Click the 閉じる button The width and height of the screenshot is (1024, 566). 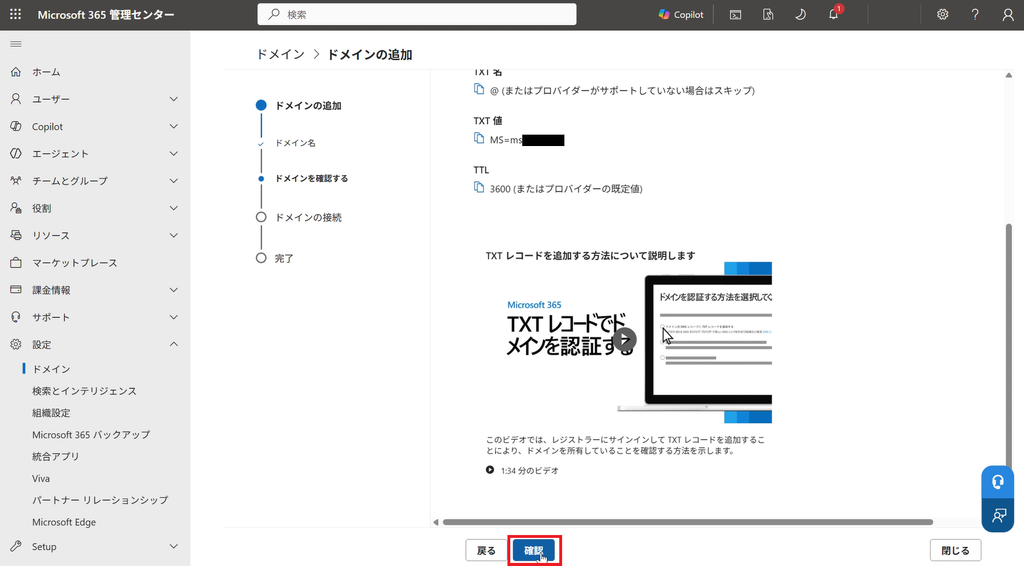(955, 551)
